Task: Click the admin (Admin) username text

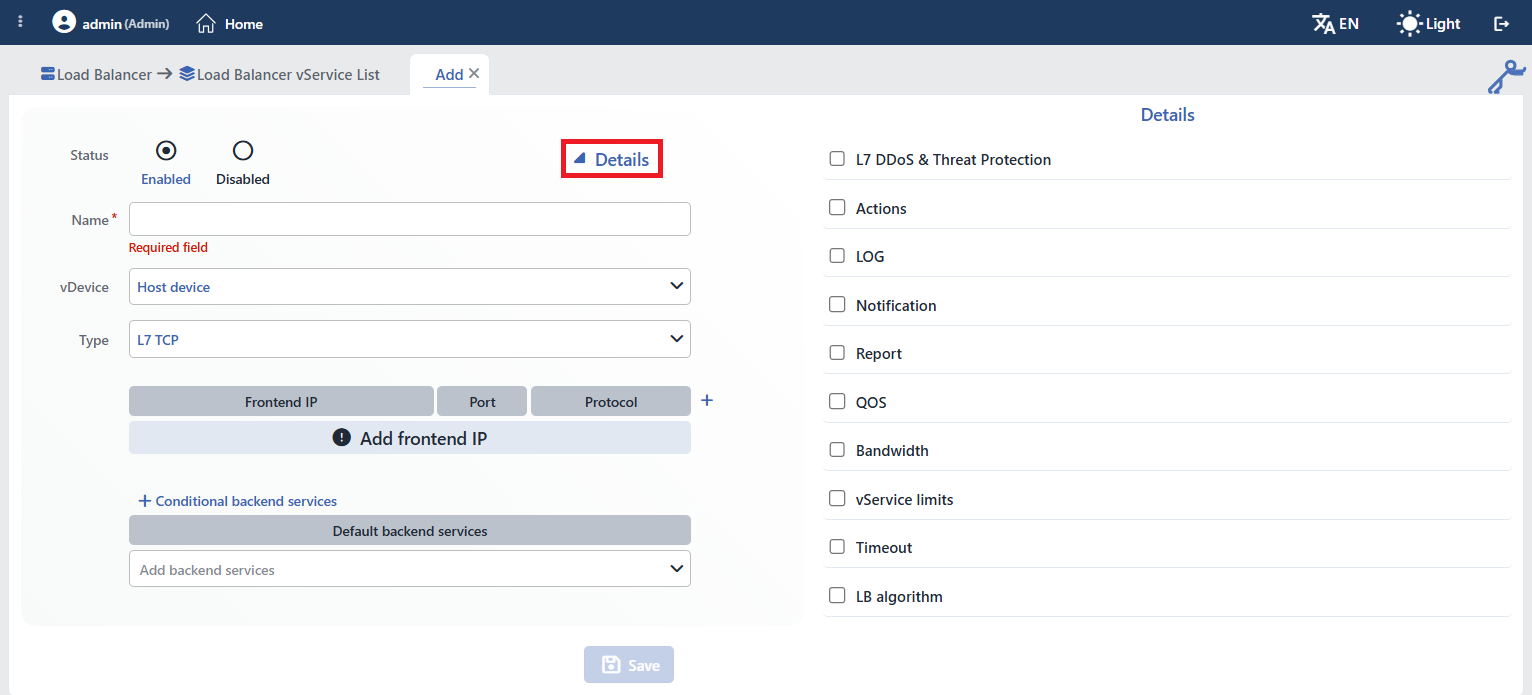Action: coord(126,23)
